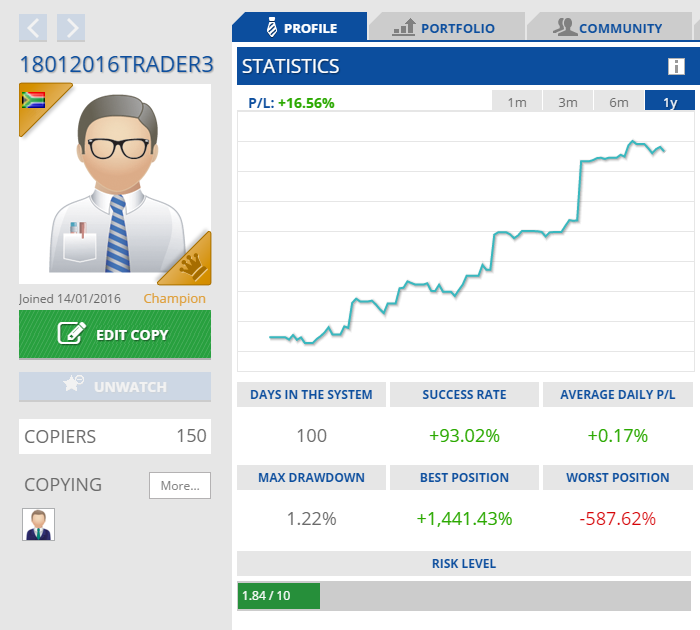The image size is (700, 630).
Task: Click the previous trader left arrow
Action: pyautogui.click(x=32, y=27)
